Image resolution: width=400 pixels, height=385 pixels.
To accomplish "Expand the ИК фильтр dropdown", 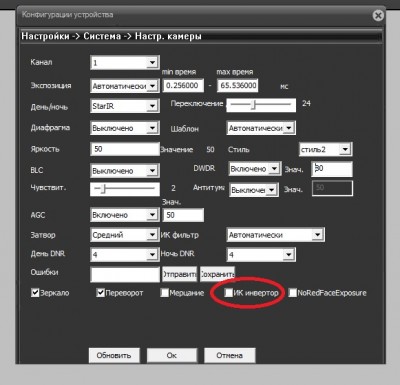I will pos(275,235).
